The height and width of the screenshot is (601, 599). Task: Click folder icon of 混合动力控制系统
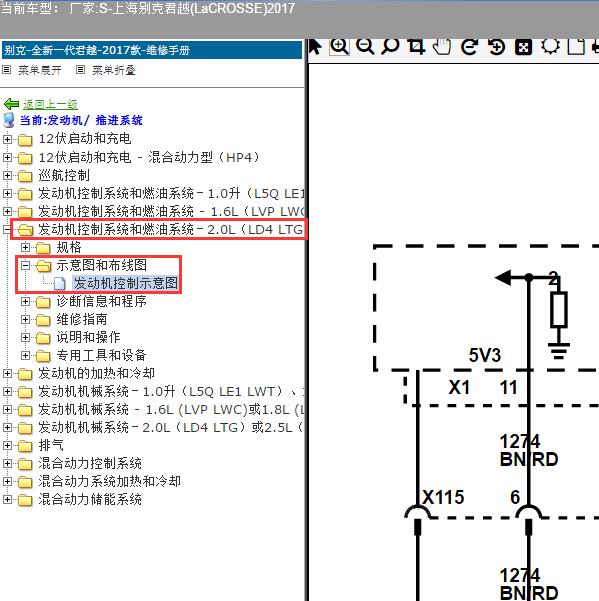25,464
